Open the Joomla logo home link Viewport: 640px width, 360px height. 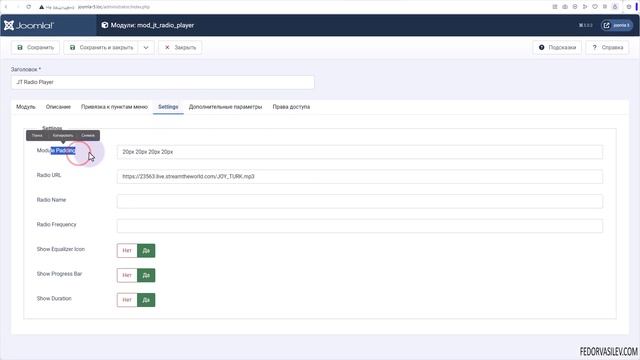29,25
